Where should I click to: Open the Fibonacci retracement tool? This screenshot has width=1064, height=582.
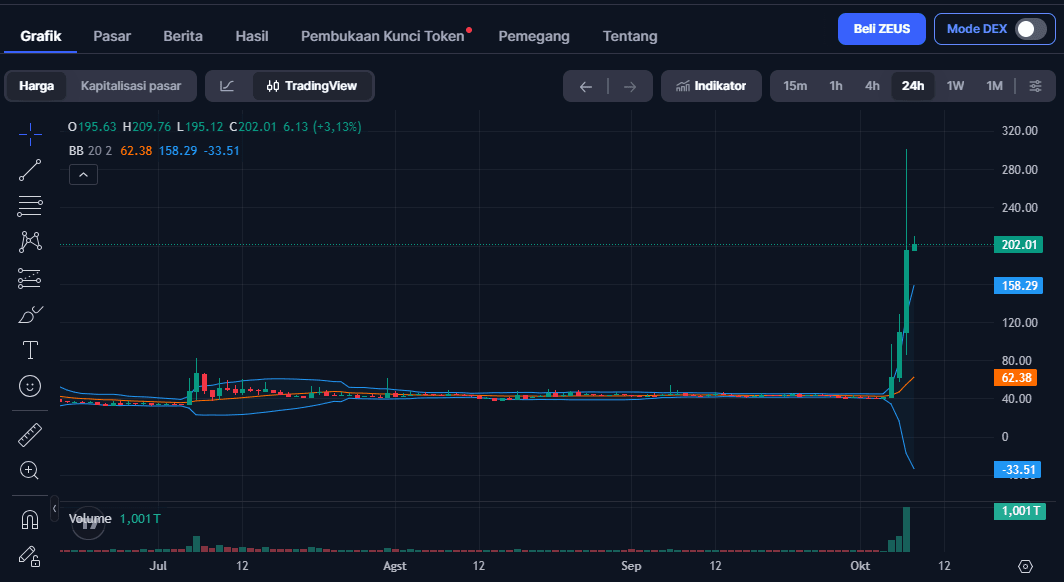tap(30, 206)
